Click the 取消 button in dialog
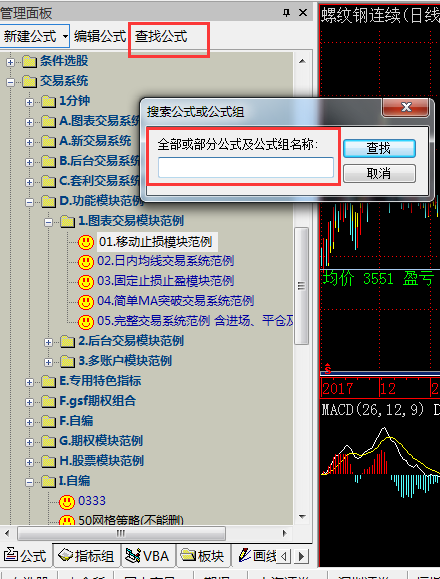 (379, 173)
